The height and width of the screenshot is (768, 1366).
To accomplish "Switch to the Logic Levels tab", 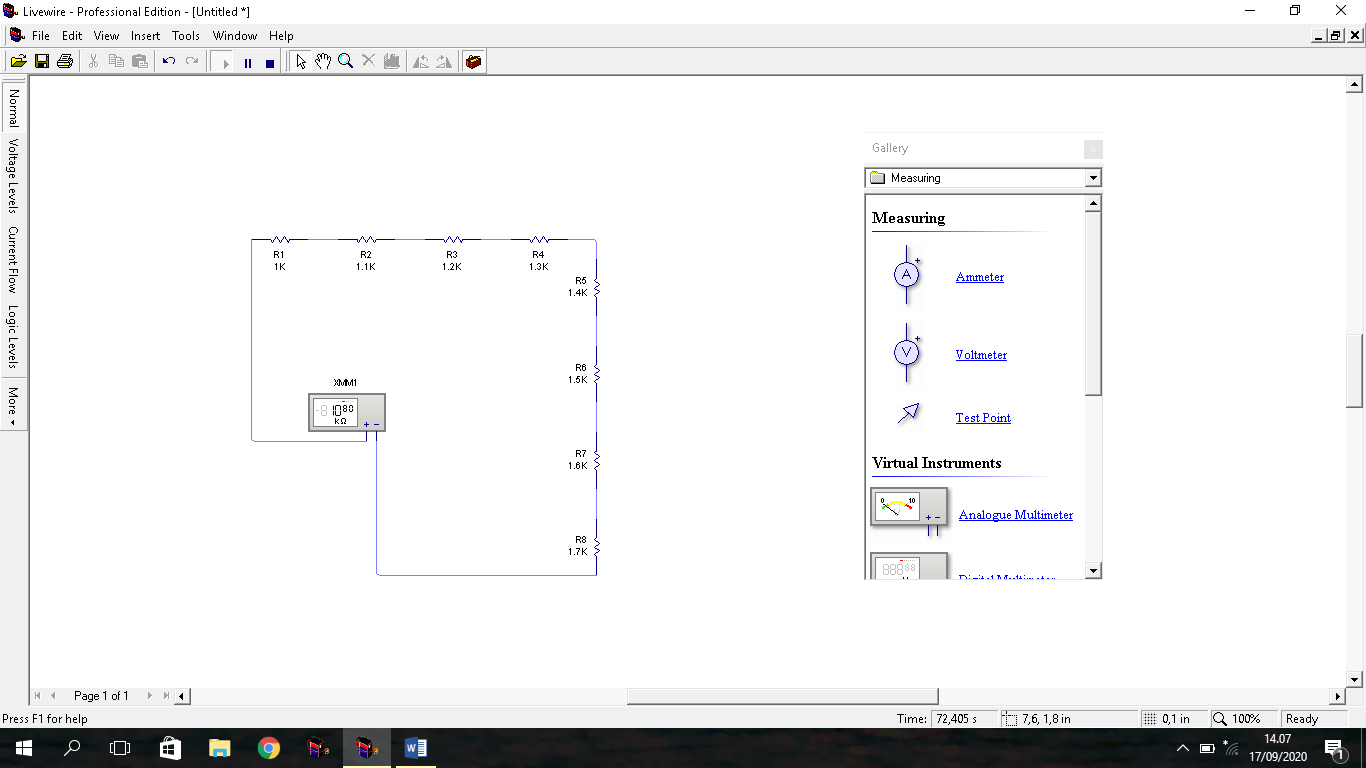I will [x=13, y=337].
